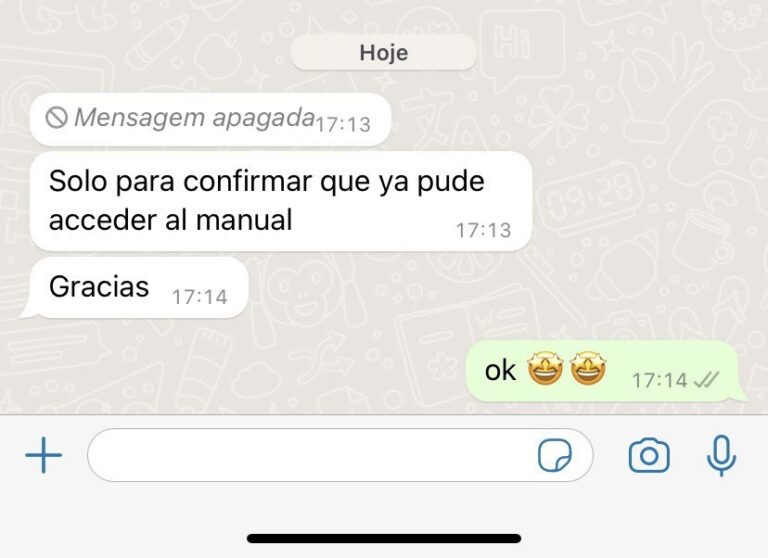Tap the 'Solo para confirmar' message bubble

click(281, 201)
